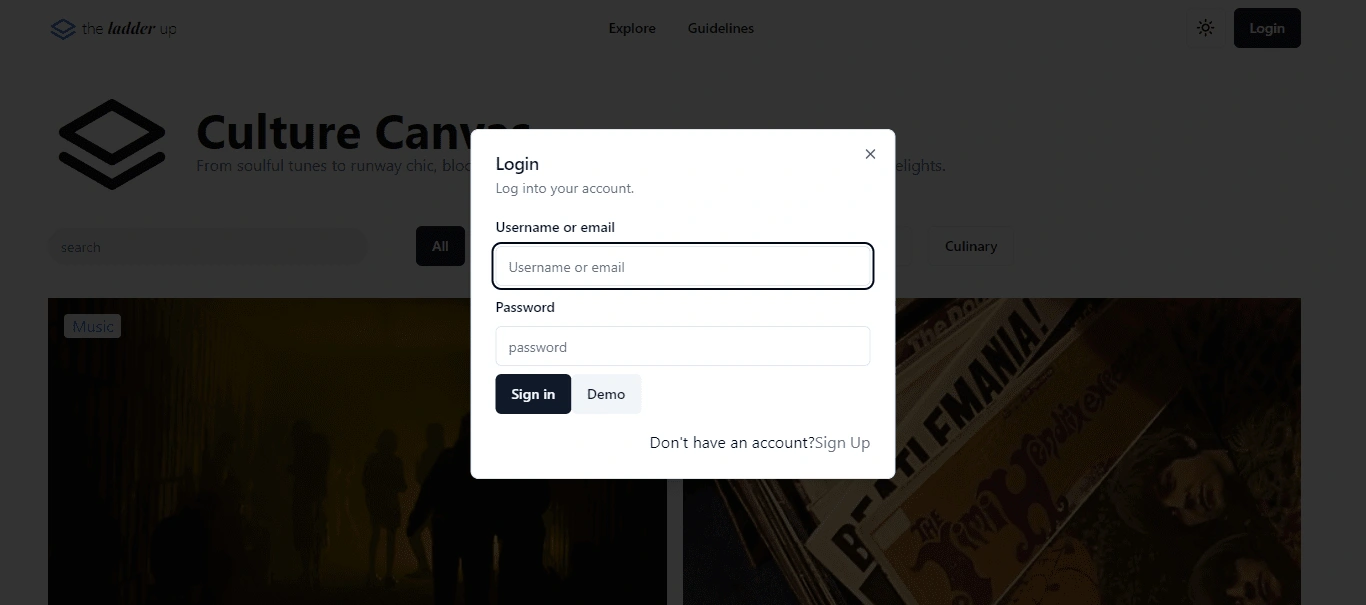Click the Music tag on the post

[x=93, y=327]
